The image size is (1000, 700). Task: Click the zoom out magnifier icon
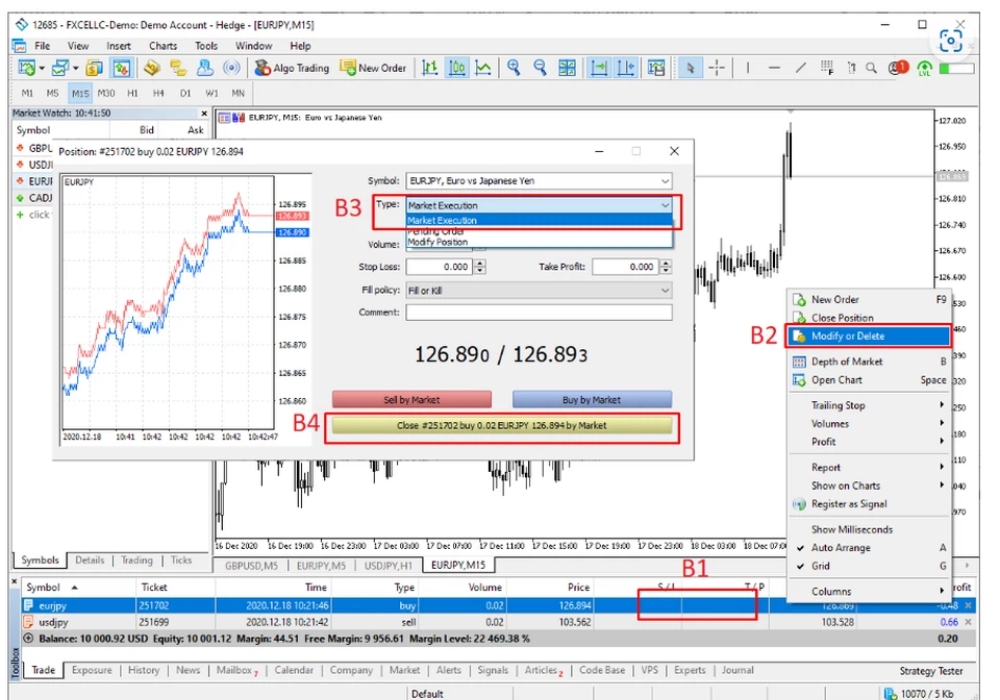point(540,68)
